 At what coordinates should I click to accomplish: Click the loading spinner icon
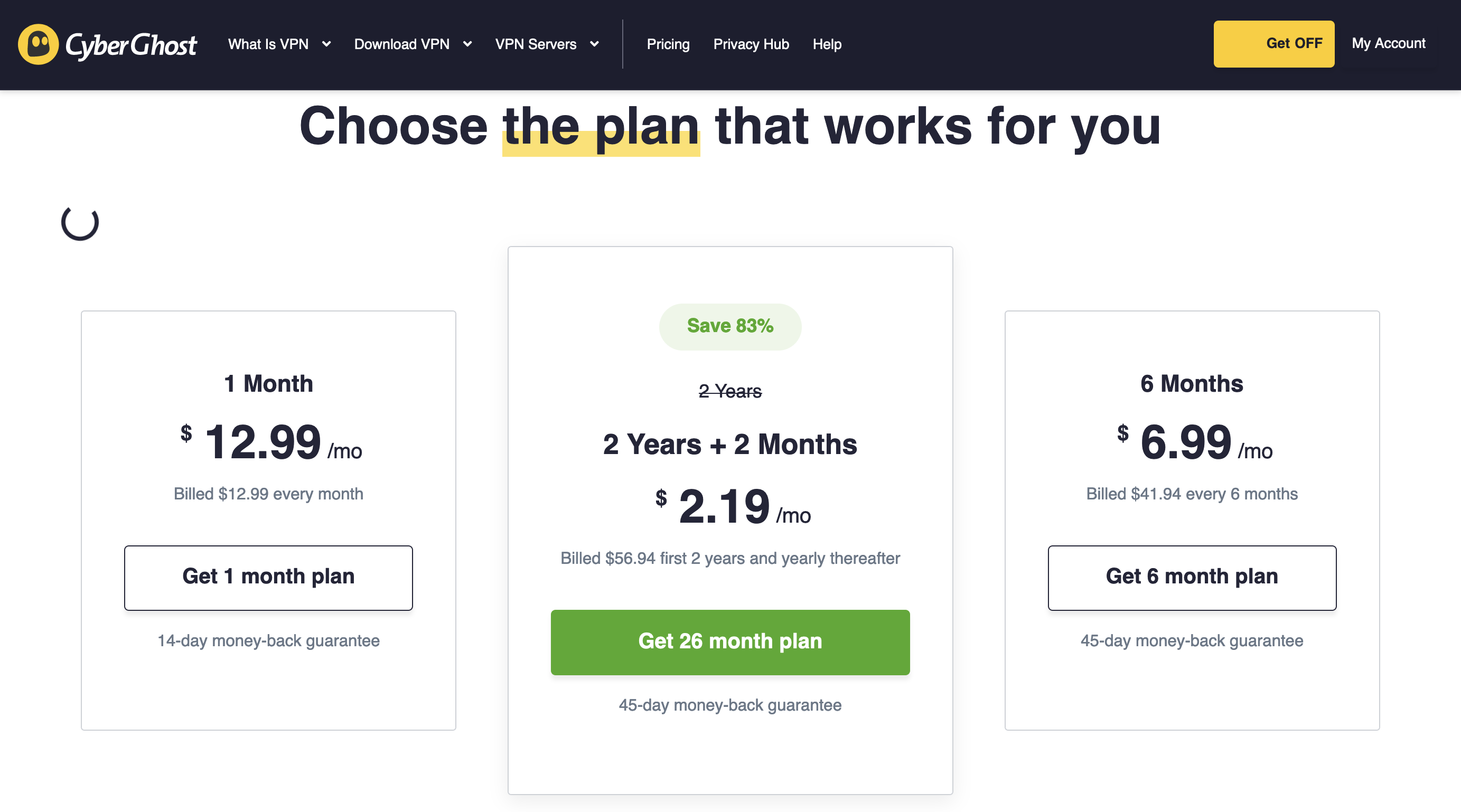80,223
